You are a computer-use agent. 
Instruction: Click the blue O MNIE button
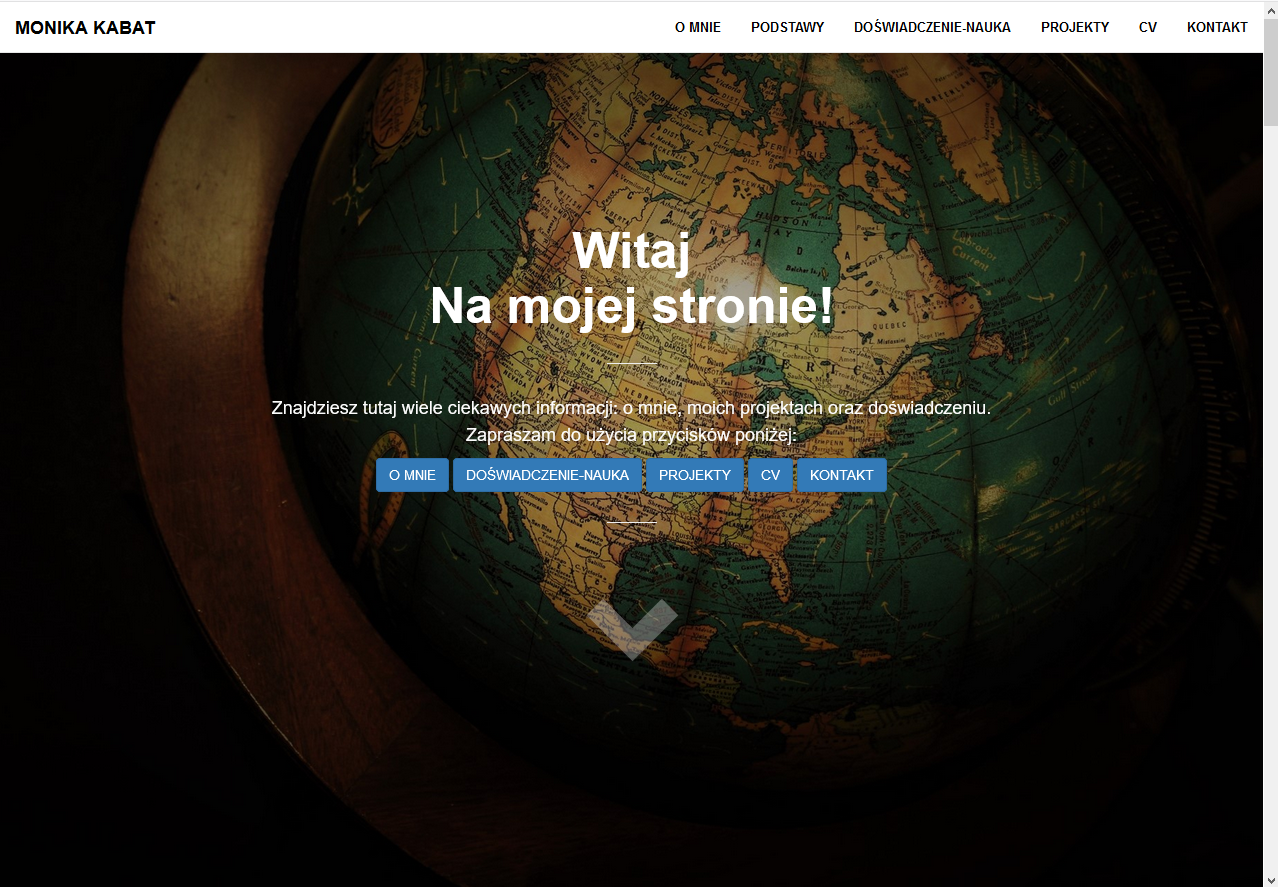tap(412, 475)
